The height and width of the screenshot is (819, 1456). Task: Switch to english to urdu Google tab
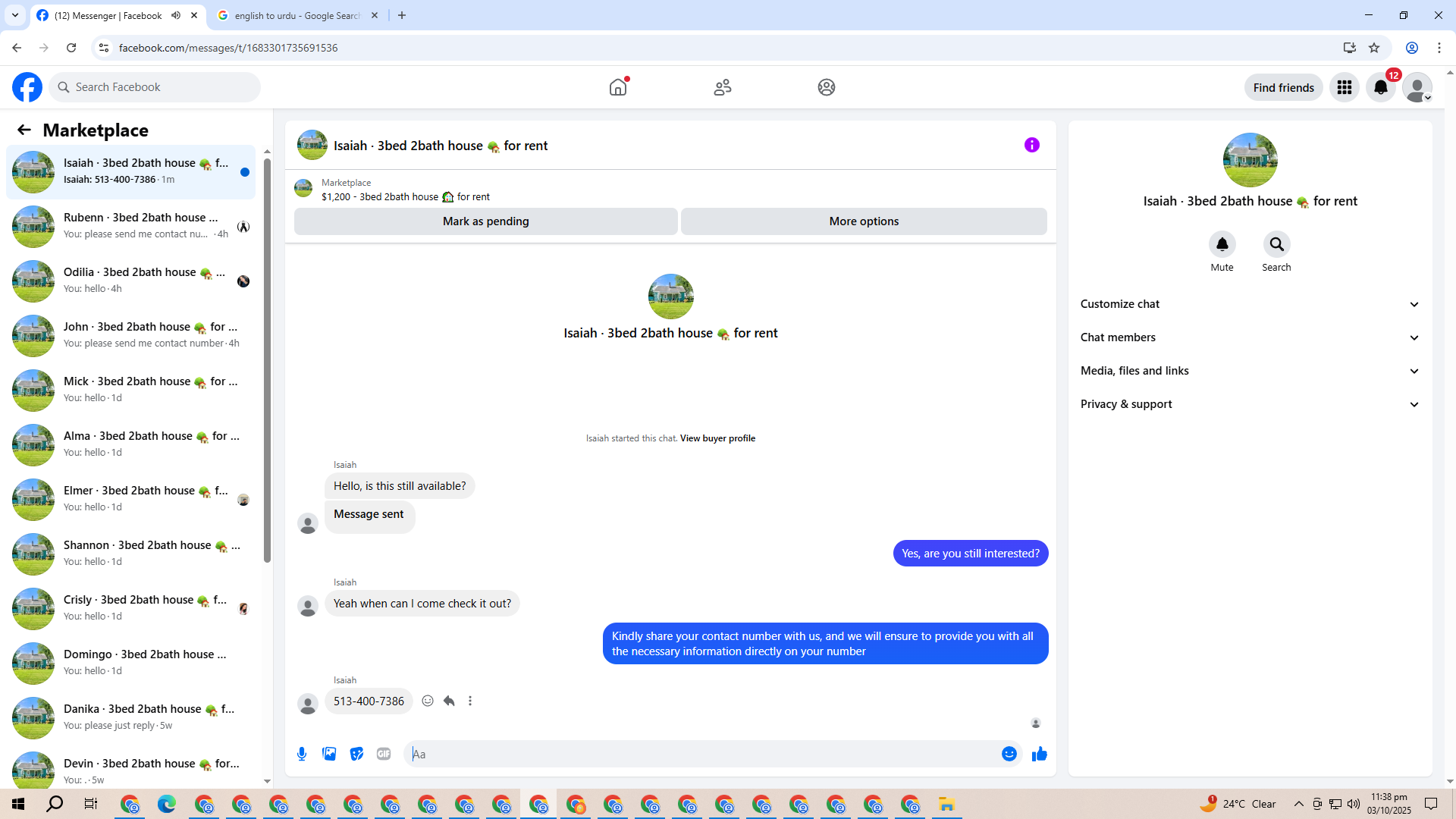(x=297, y=16)
